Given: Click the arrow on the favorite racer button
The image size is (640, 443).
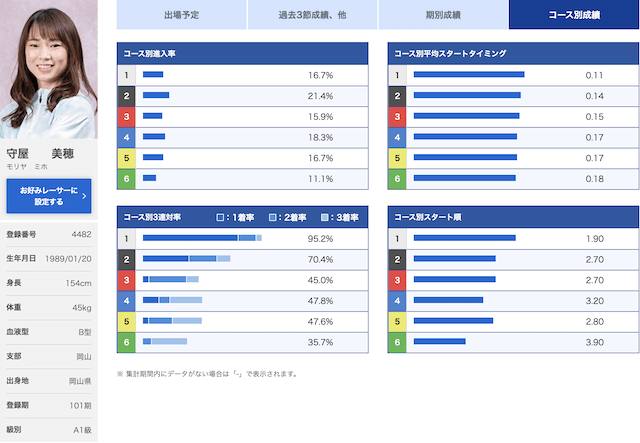Looking at the screenshot, I should 84,196.
